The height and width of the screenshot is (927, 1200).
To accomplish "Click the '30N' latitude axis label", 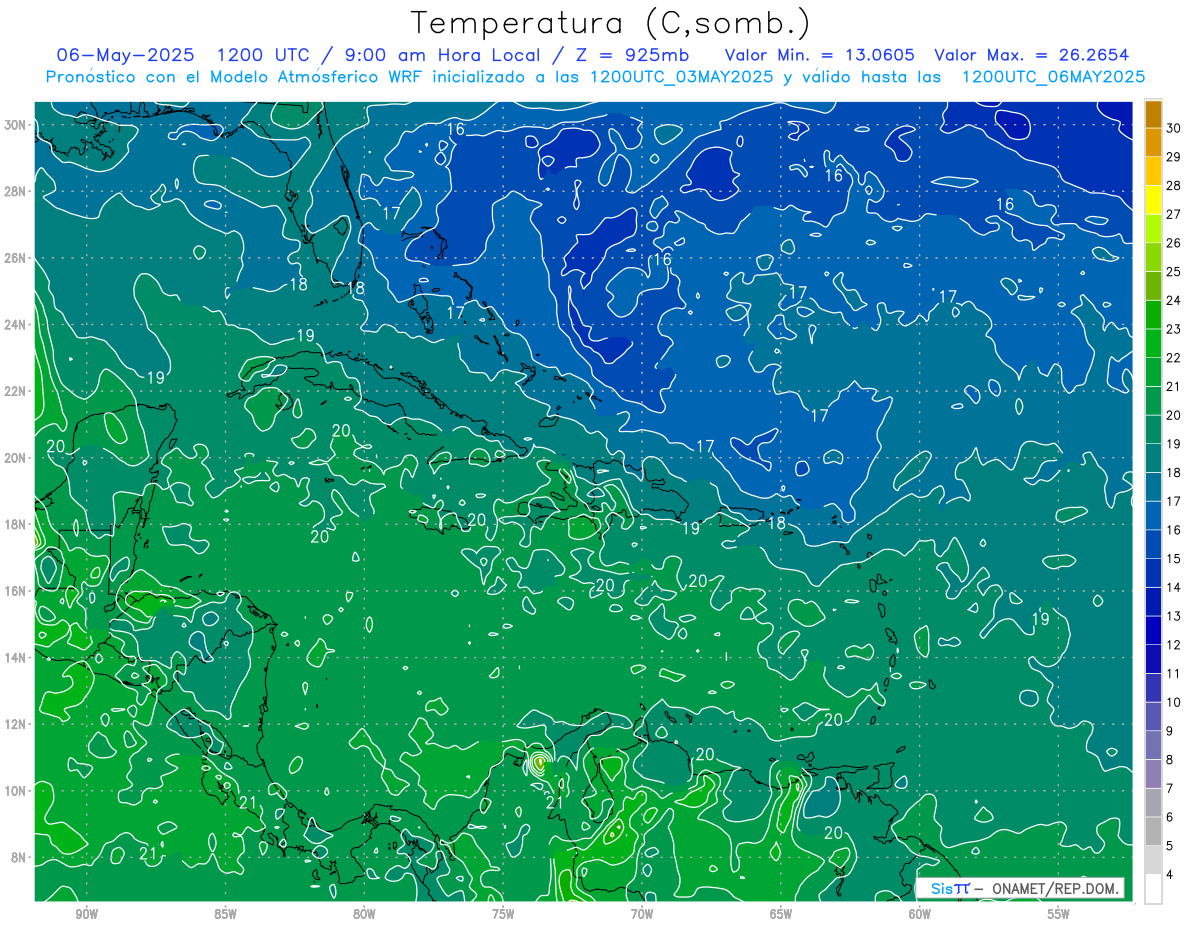I will 15,125.
